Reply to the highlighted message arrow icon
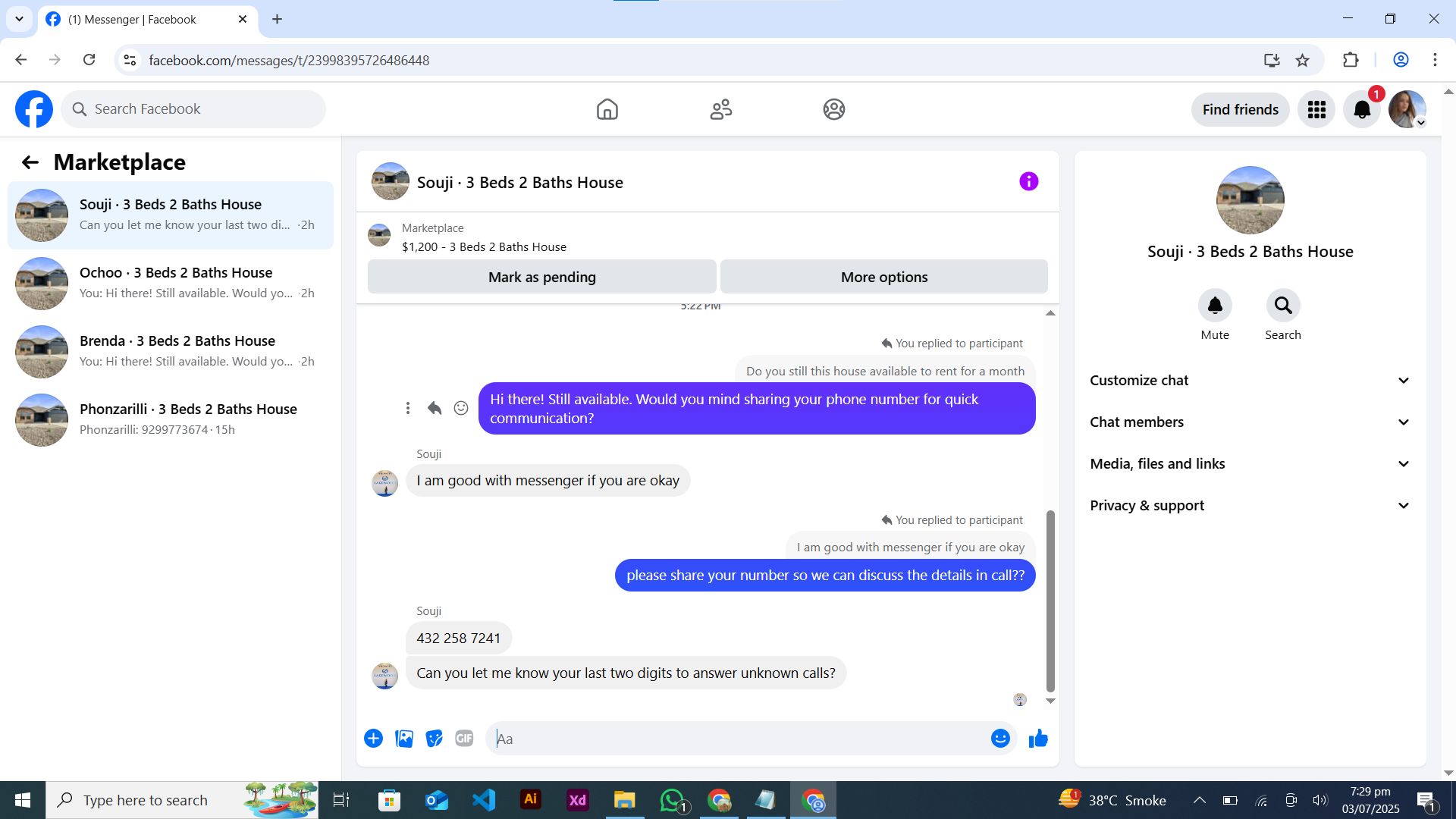Screen dimensions: 1456x819 [x=434, y=408]
